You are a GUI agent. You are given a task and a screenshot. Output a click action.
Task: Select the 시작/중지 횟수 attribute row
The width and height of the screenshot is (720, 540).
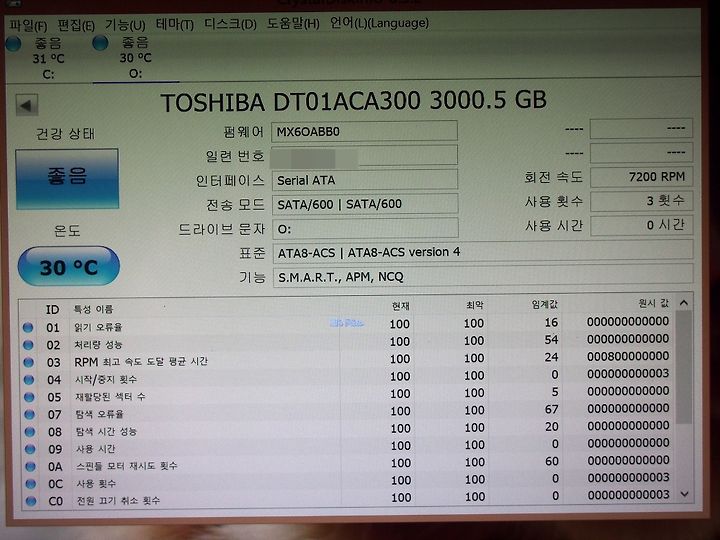[x=348, y=377]
